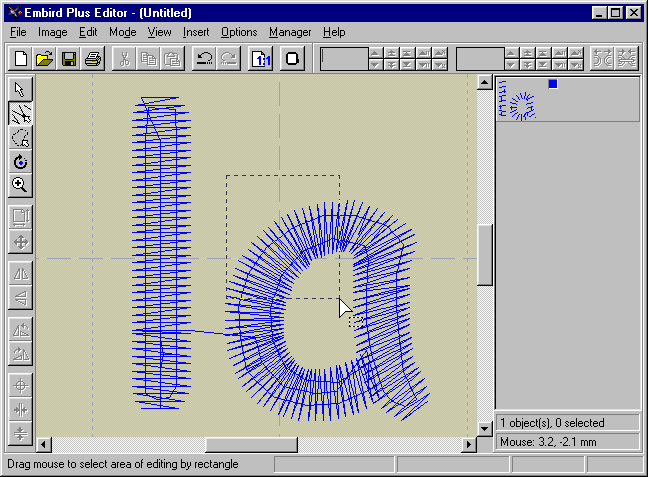This screenshot has width=648, height=477.
Task: Split the design with diverging arrows icon
Action: [x=603, y=59]
